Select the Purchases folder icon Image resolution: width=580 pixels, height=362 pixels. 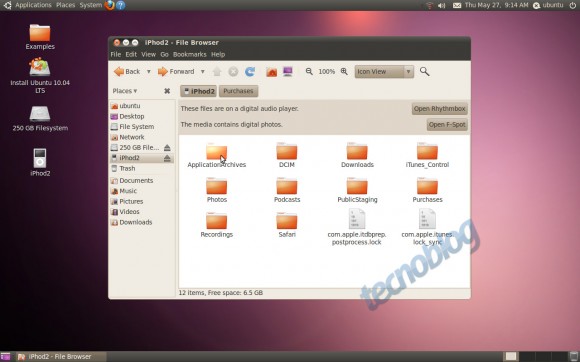tap(427, 190)
